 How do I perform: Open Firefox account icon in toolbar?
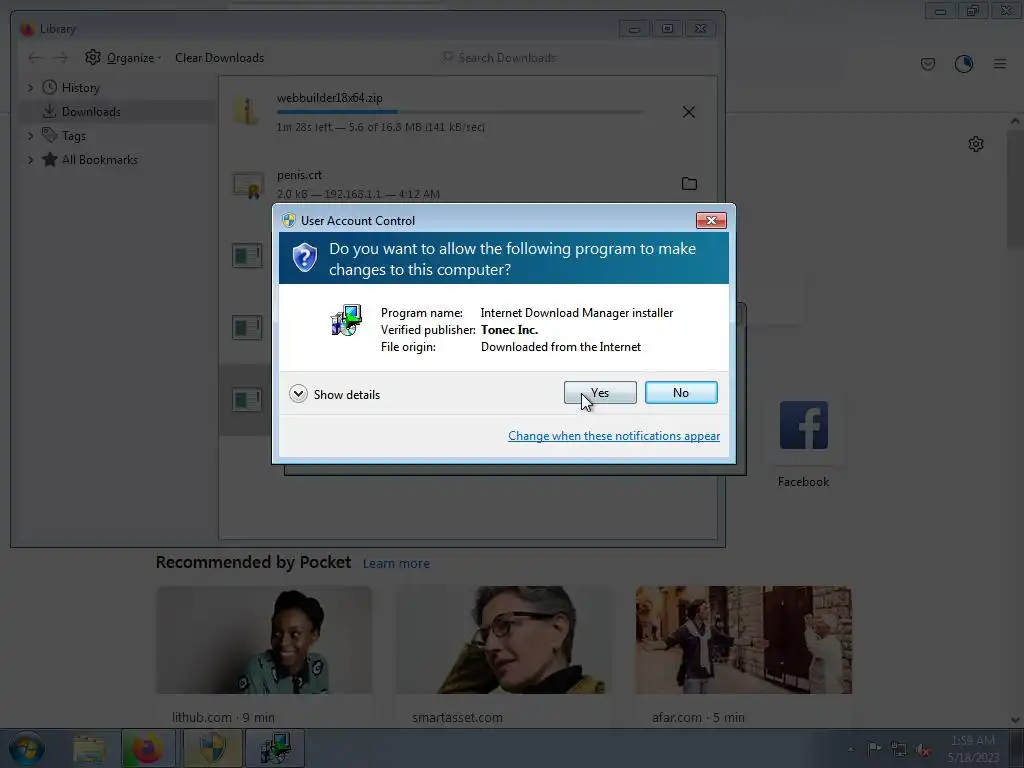tap(964, 64)
